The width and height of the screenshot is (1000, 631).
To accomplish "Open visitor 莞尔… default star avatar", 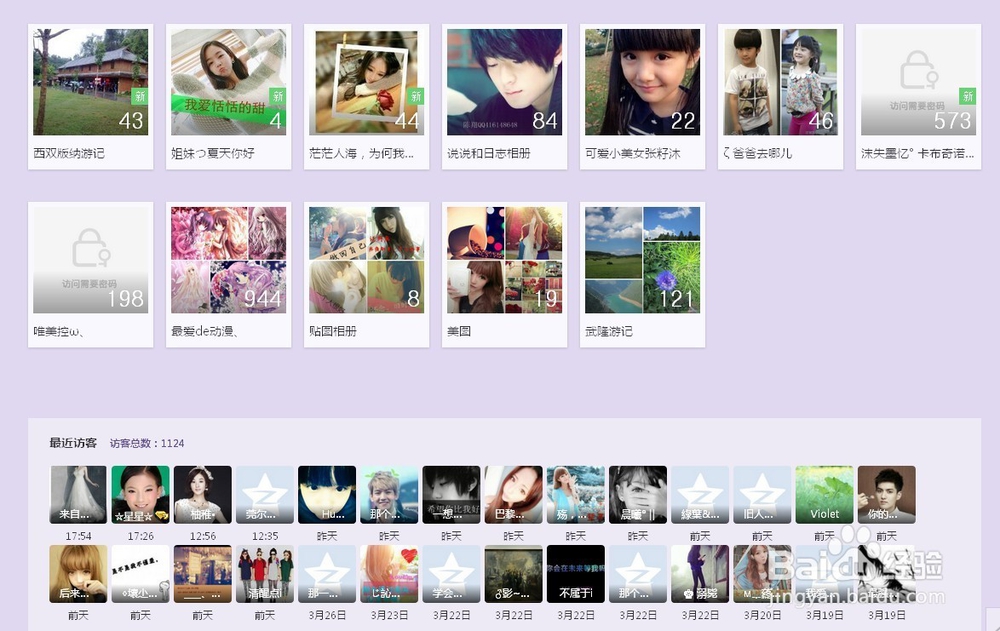I will click(x=265, y=494).
